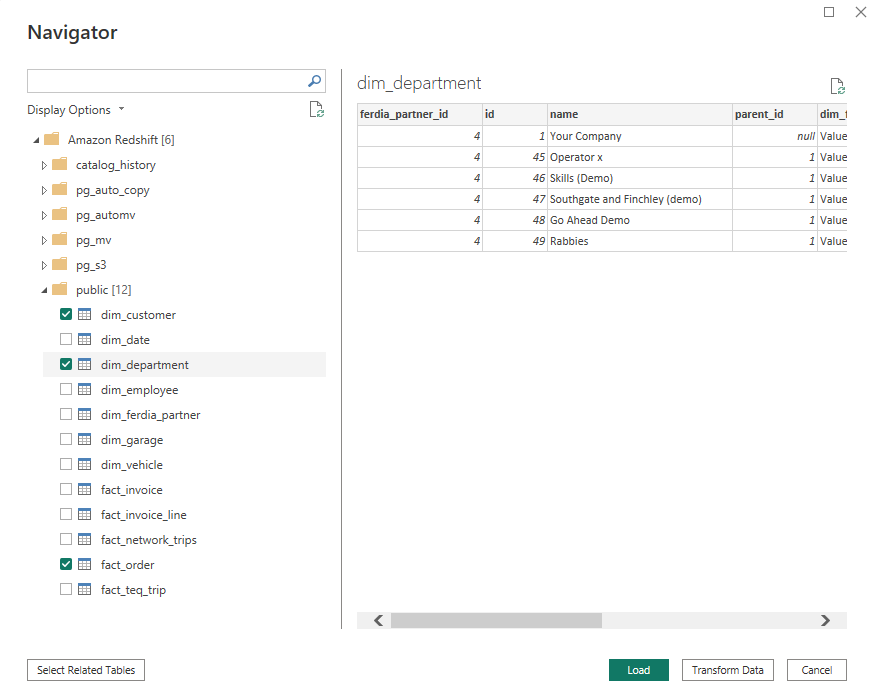
Task: Click the id column header
Action: click(515, 114)
